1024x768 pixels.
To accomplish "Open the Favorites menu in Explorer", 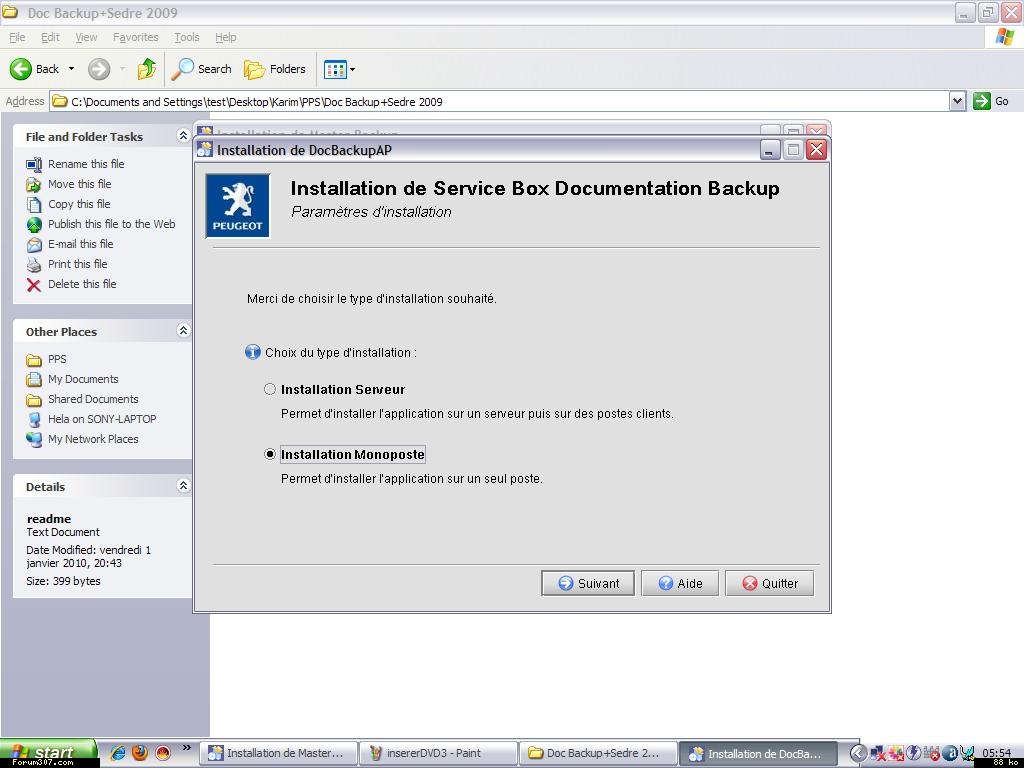I will (136, 37).
